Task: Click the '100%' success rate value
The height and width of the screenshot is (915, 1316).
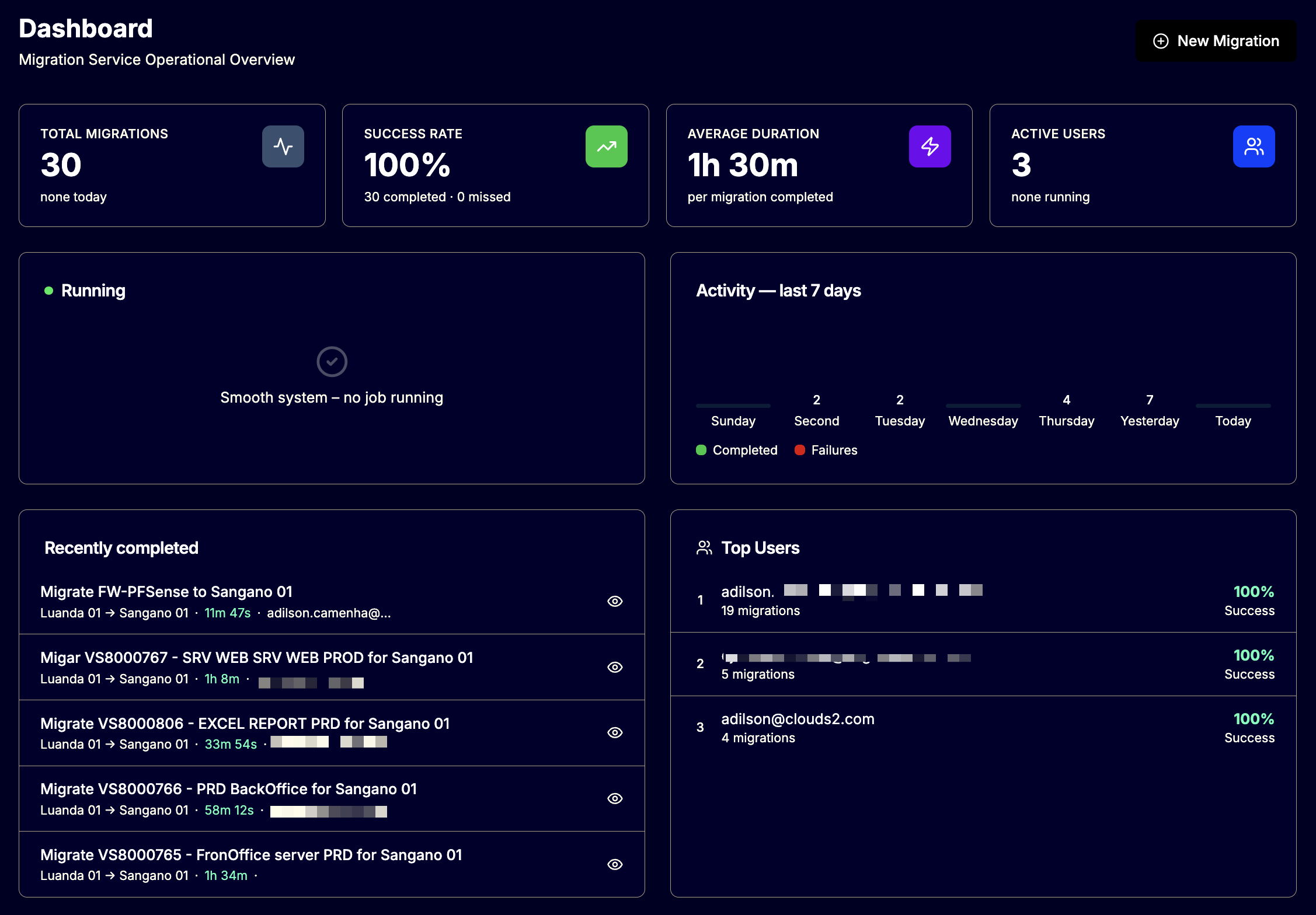Action: coord(407,165)
